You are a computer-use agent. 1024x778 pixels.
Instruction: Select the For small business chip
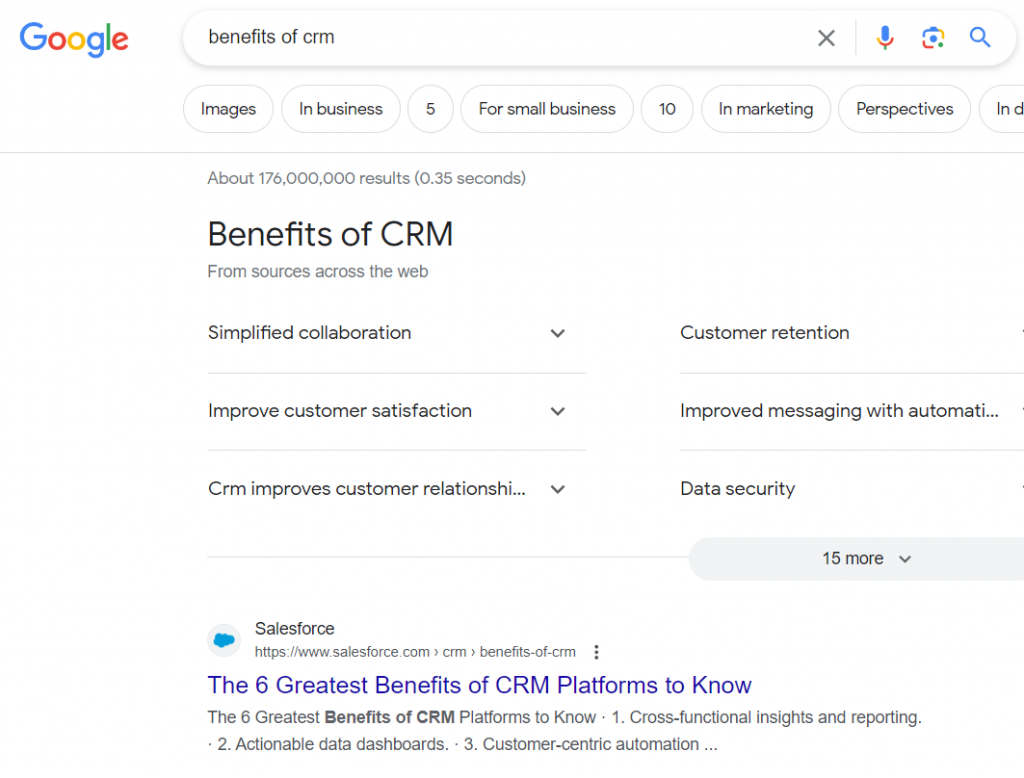pyautogui.click(x=547, y=109)
